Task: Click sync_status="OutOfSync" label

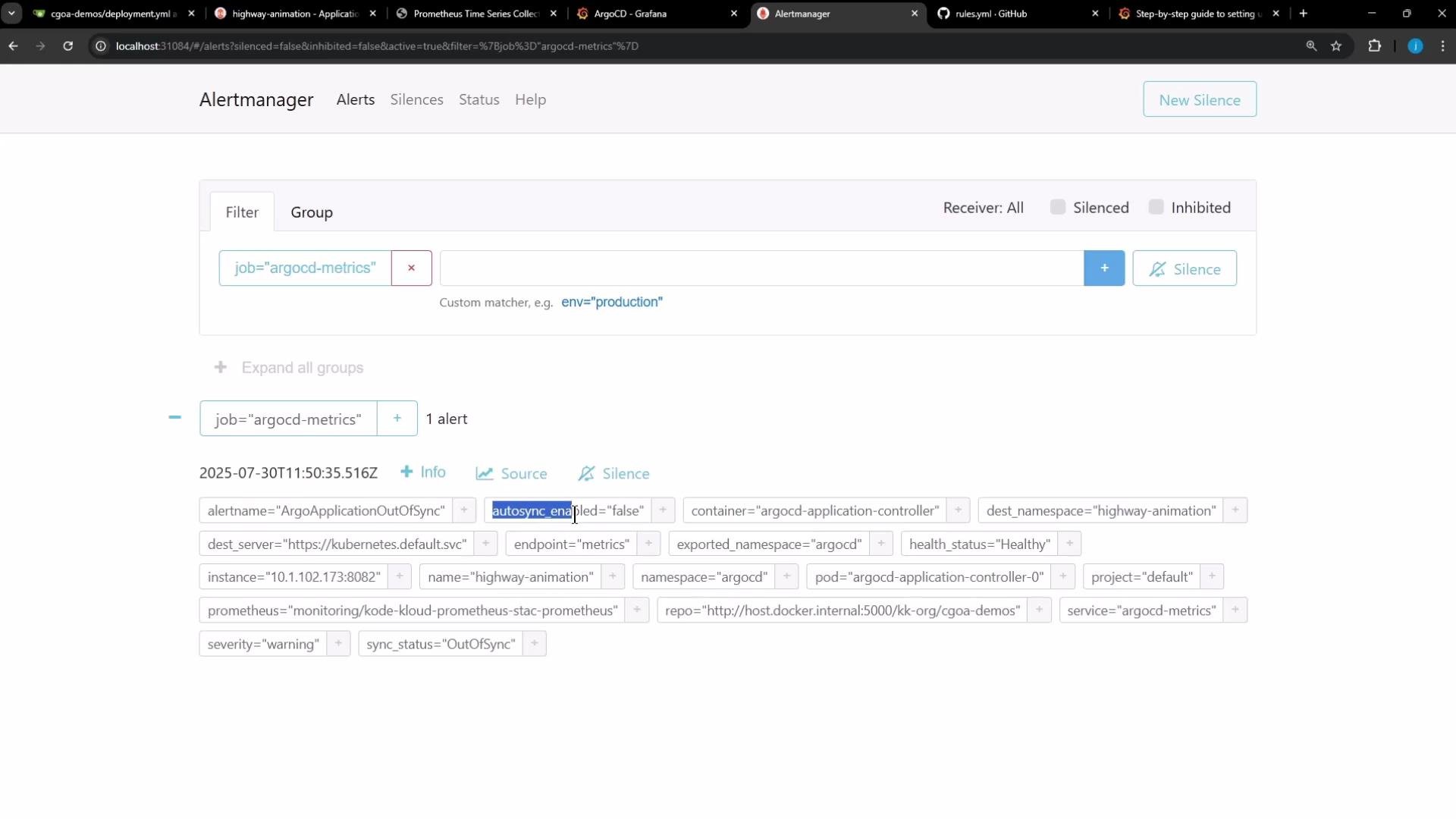Action: pos(441,643)
